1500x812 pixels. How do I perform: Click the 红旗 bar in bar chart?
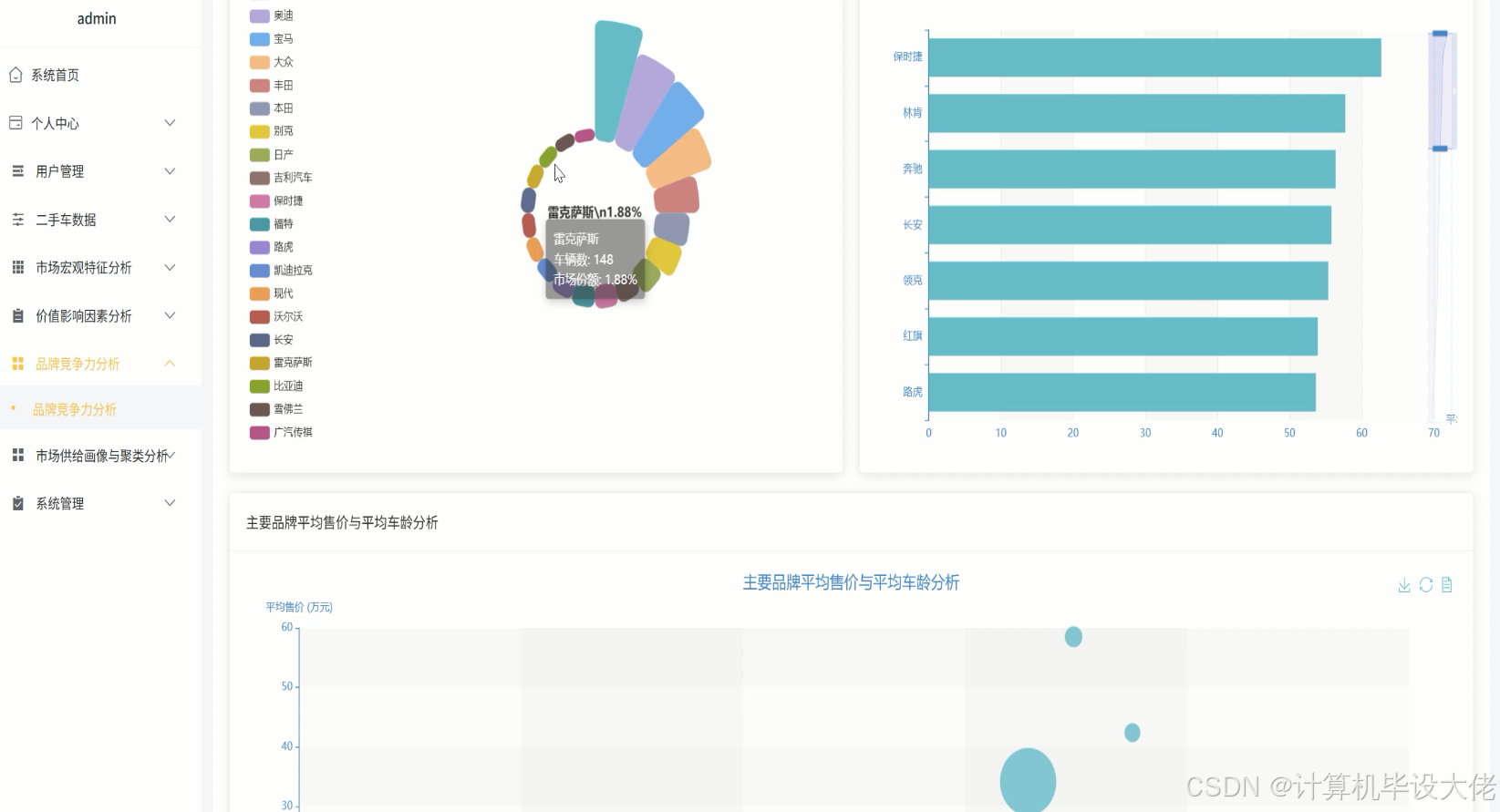click(1122, 336)
